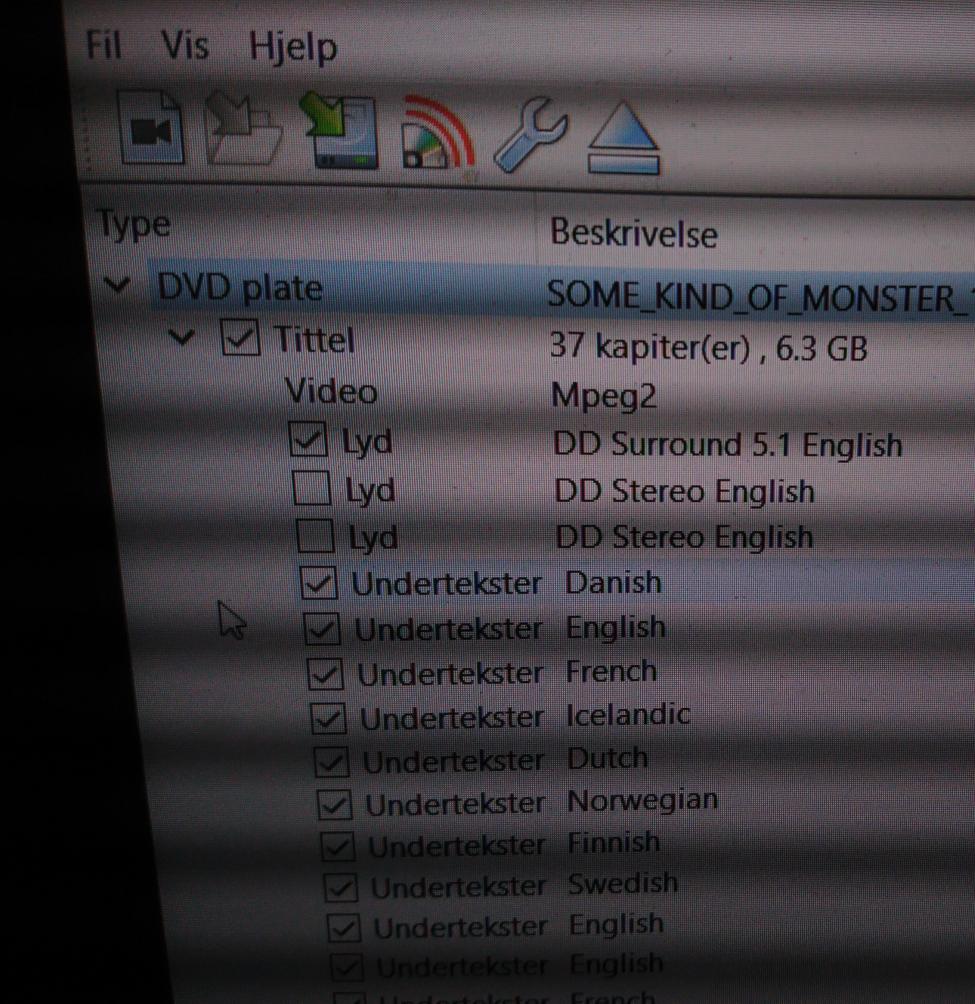Uncheck the Danish Undertekster checkbox
The image size is (975, 1004).
pyautogui.click(x=319, y=583)
